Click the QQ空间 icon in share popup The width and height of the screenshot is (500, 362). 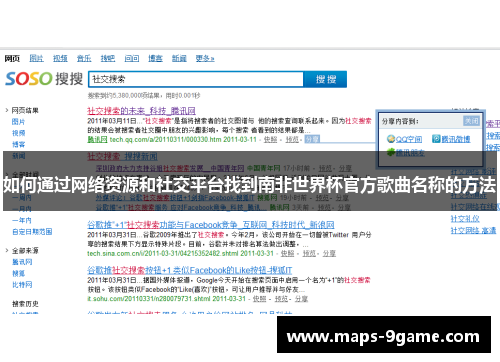391,139
